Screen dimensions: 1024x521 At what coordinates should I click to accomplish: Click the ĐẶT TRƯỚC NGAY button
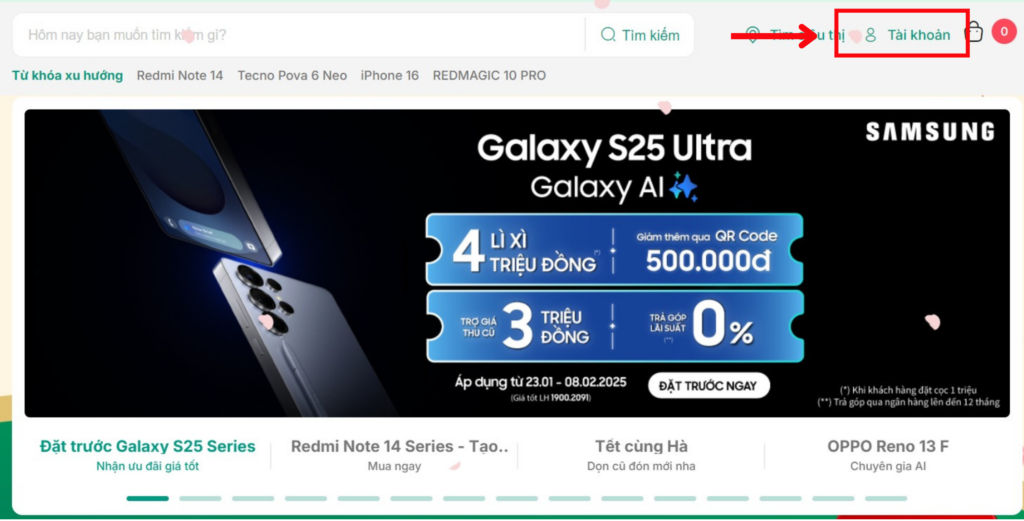pos(709,386)
